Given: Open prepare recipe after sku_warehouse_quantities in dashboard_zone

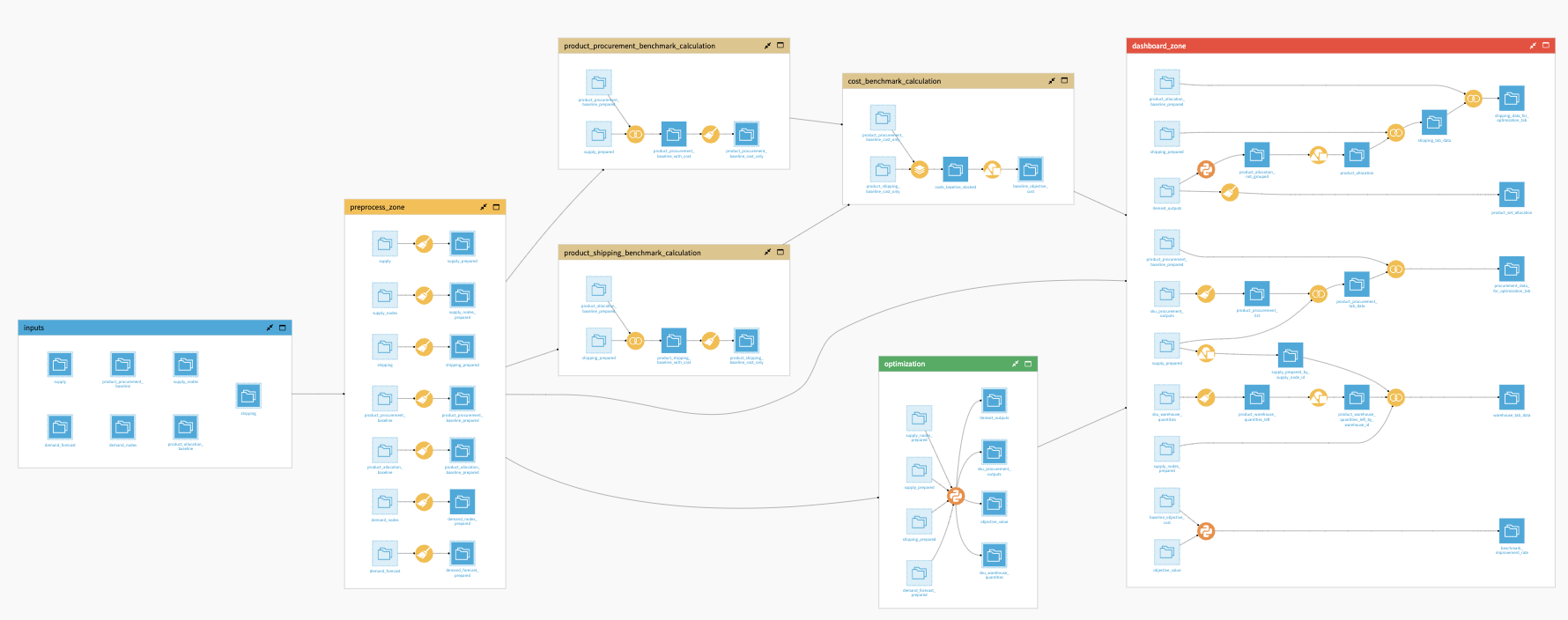Looking at the screenshot, I should point(1206,397).
